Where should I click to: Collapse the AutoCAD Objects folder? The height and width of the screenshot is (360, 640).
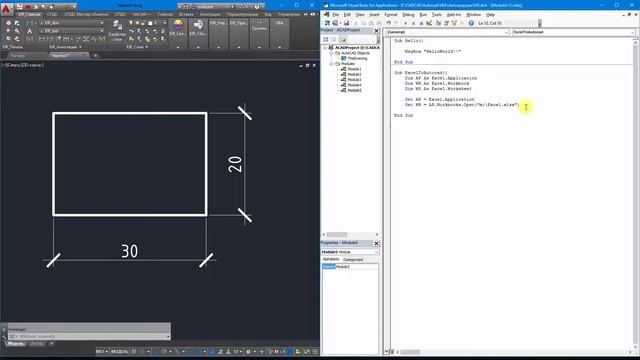pyautogui.click(x=331, y=53)
